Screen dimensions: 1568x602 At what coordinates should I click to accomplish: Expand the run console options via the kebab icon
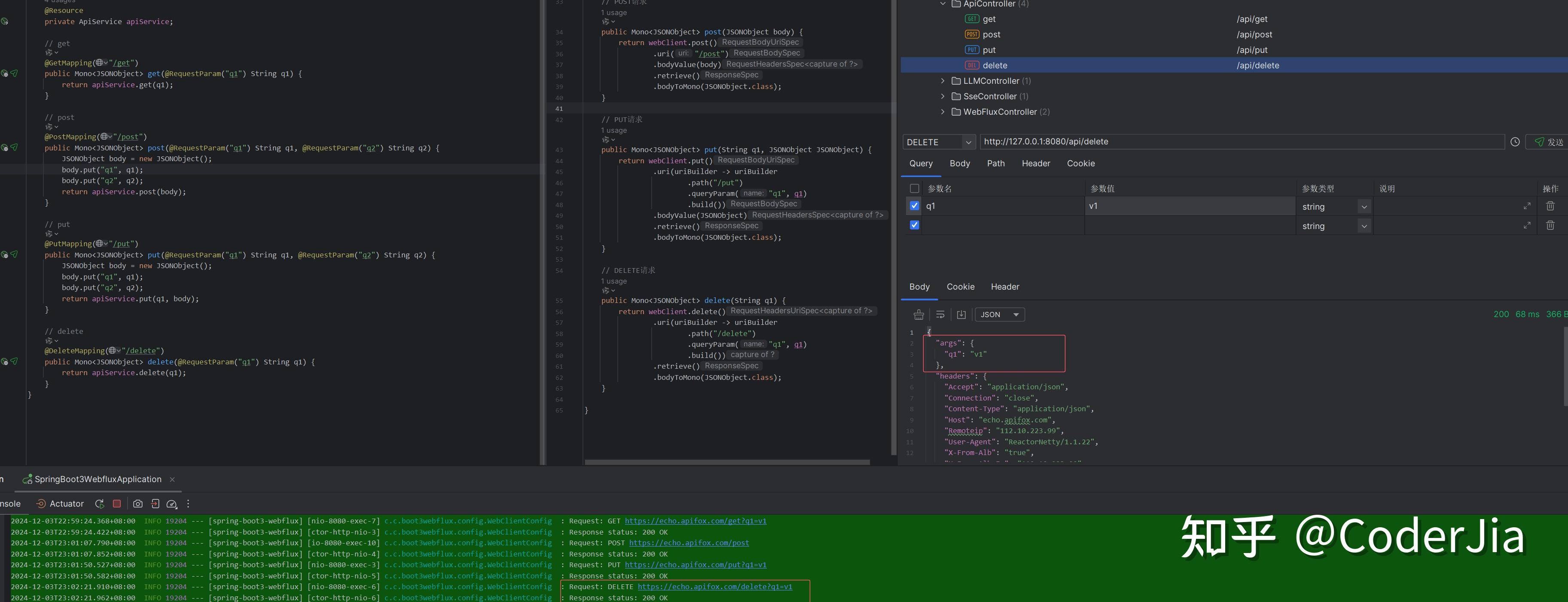coord(188,504)
